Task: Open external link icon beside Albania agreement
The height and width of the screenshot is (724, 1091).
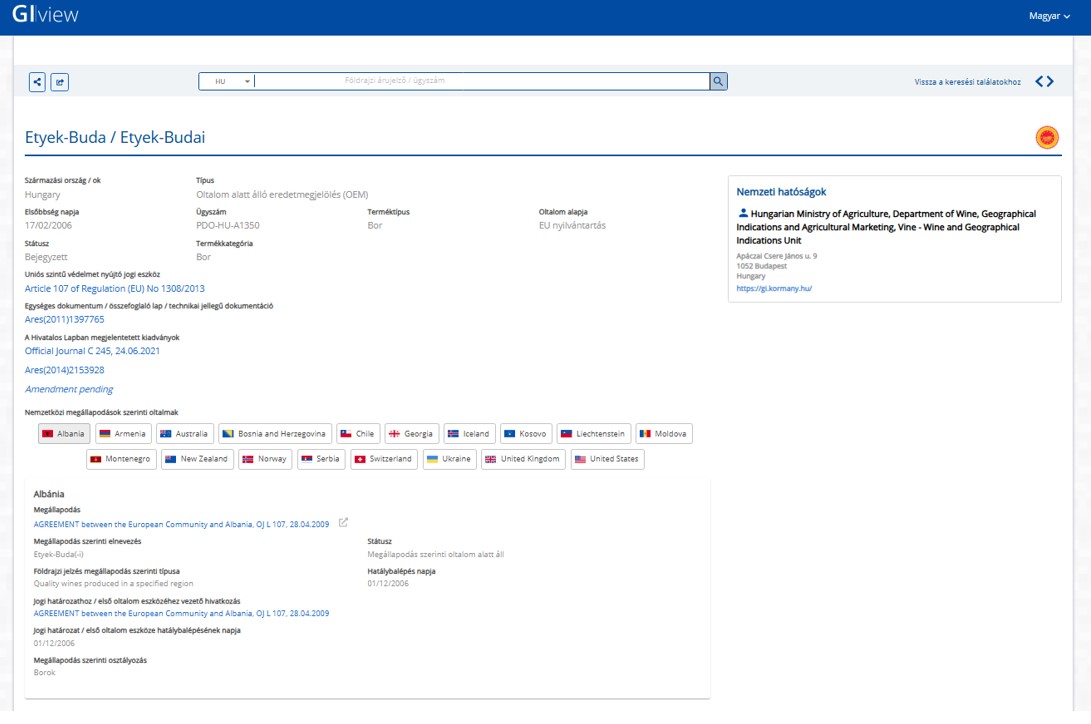Action: coord(344,523)
